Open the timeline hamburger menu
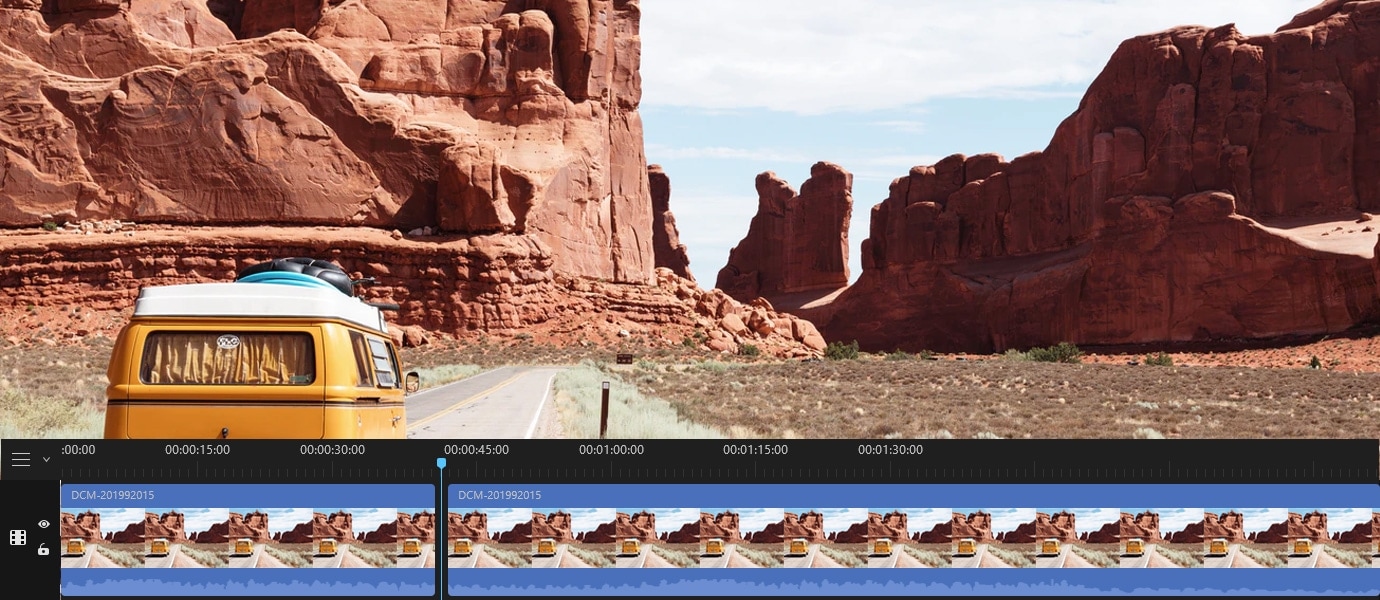This screenshot has height=600, width=1380. [x=20, y=460]
